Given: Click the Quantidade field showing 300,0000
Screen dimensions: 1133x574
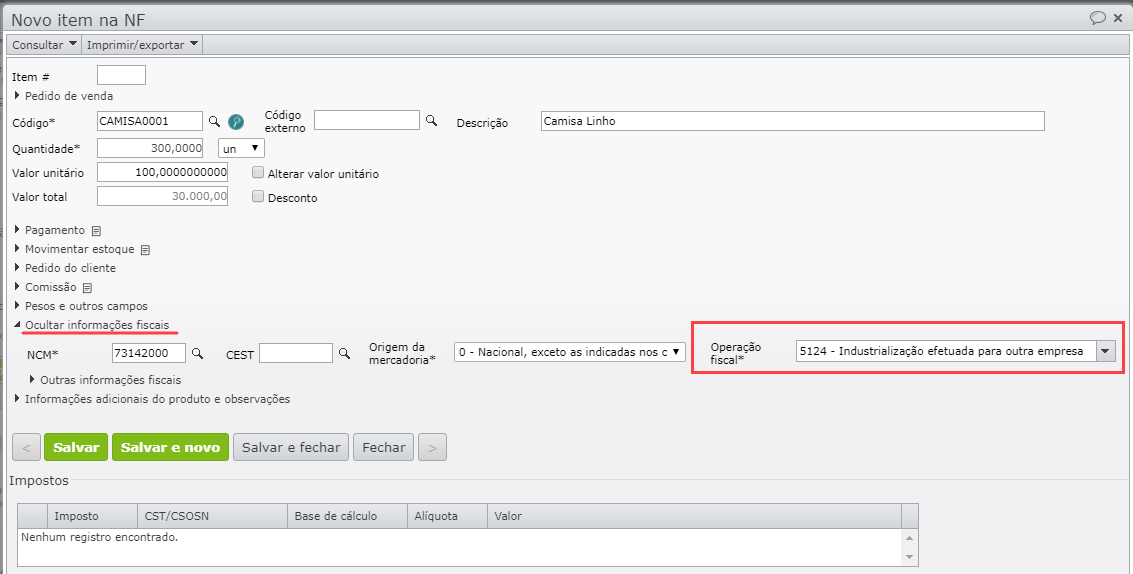Looking at the screenshot, I should [150, 148].
